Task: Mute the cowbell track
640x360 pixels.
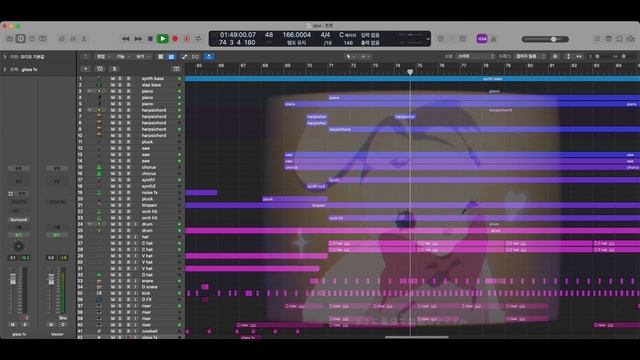Action: (113, 331)
